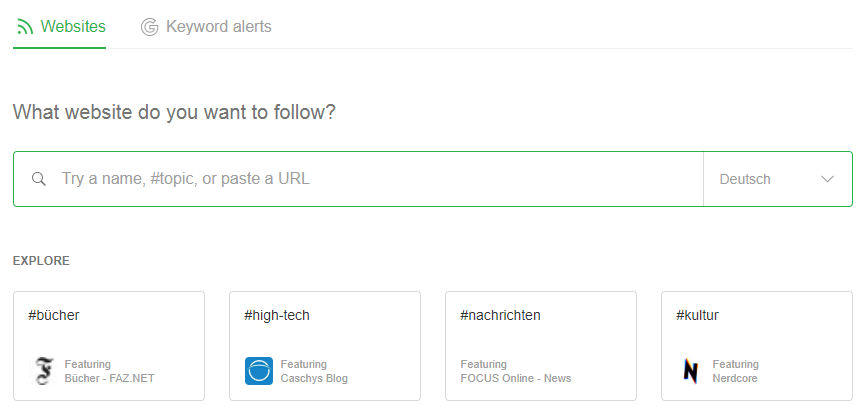868x415 pixels.
Task: Click the Bücher - FAZ.NET featuring text
Action: tap(109, 379)
